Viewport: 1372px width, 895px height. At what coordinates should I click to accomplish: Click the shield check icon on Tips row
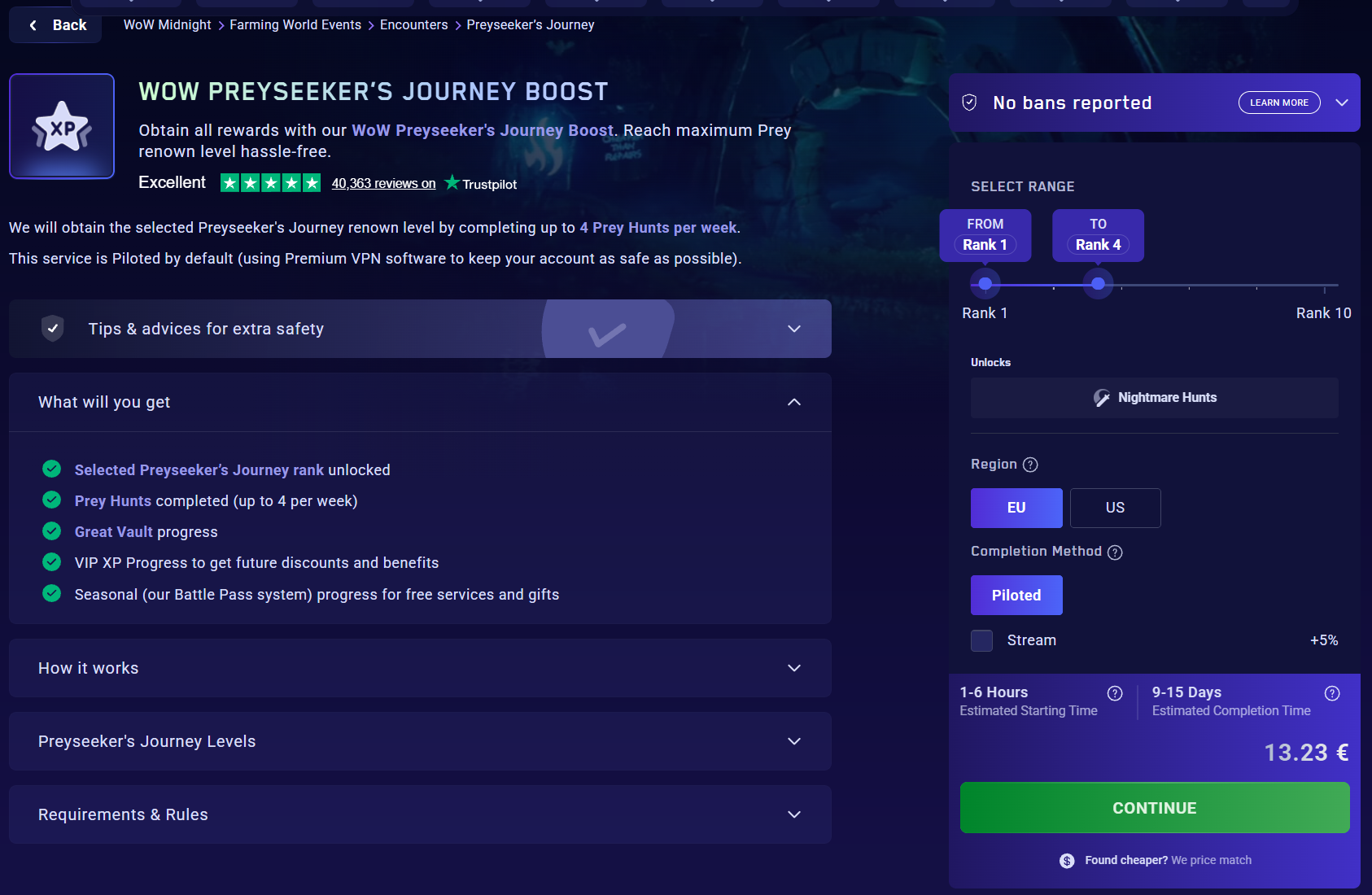53,329
